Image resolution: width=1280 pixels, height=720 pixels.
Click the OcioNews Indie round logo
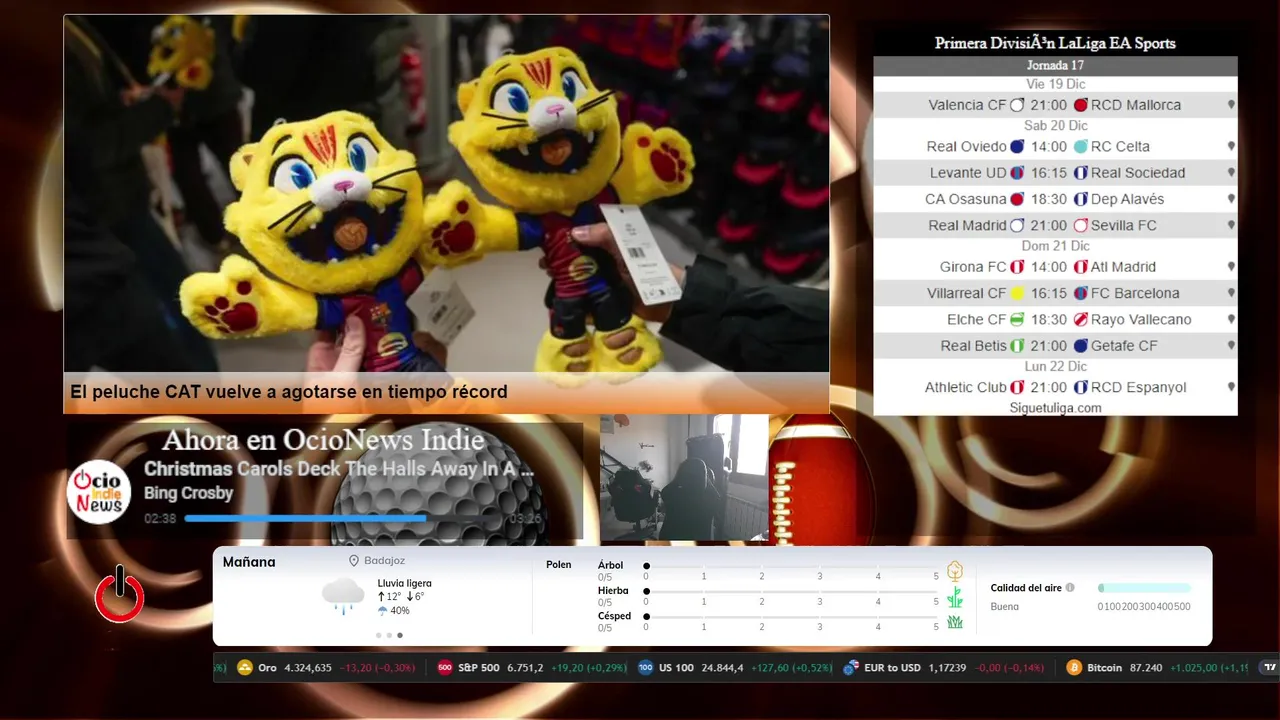99,491
